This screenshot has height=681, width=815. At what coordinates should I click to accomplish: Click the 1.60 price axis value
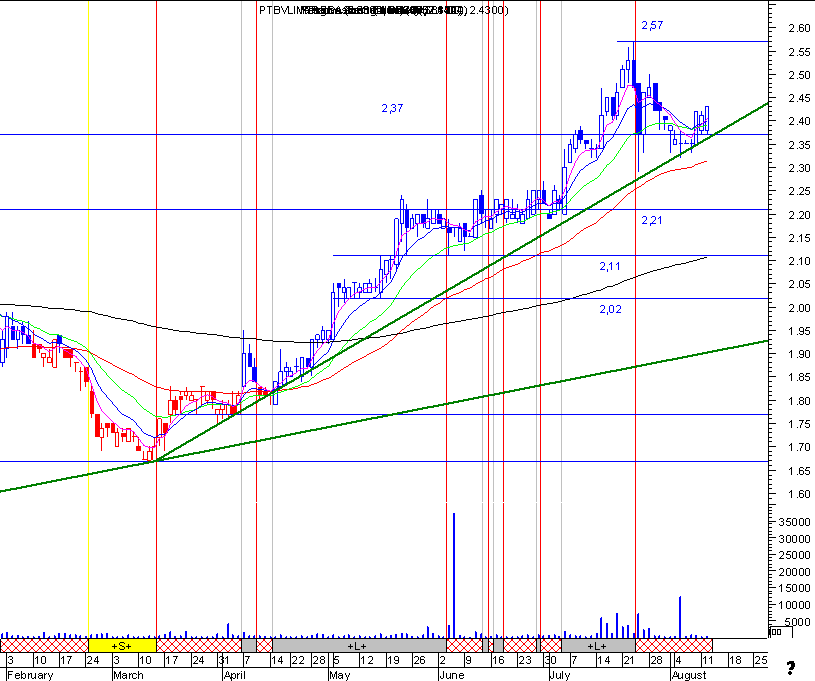click(799, 494)
